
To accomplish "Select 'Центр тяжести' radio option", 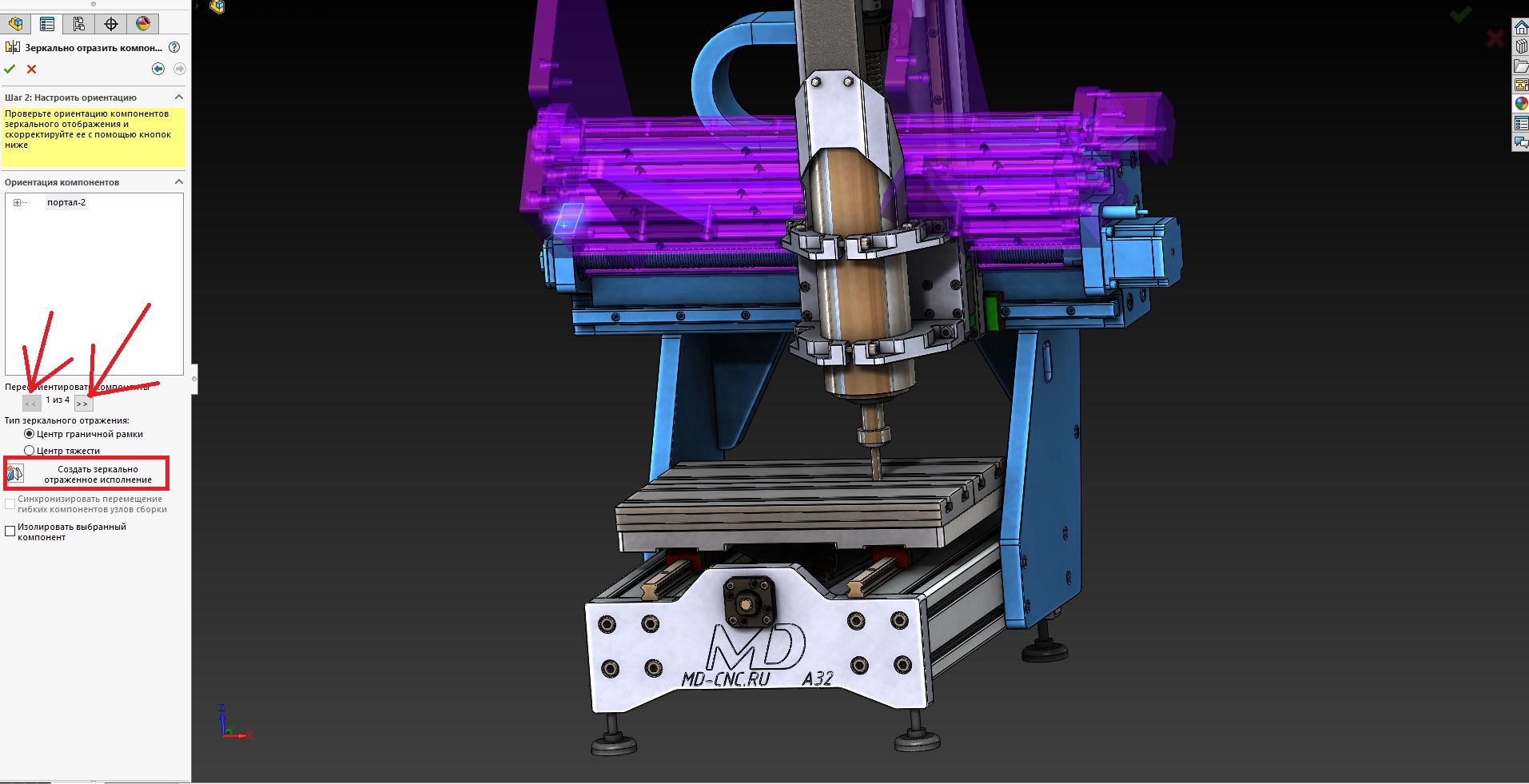I will [30, 451].
